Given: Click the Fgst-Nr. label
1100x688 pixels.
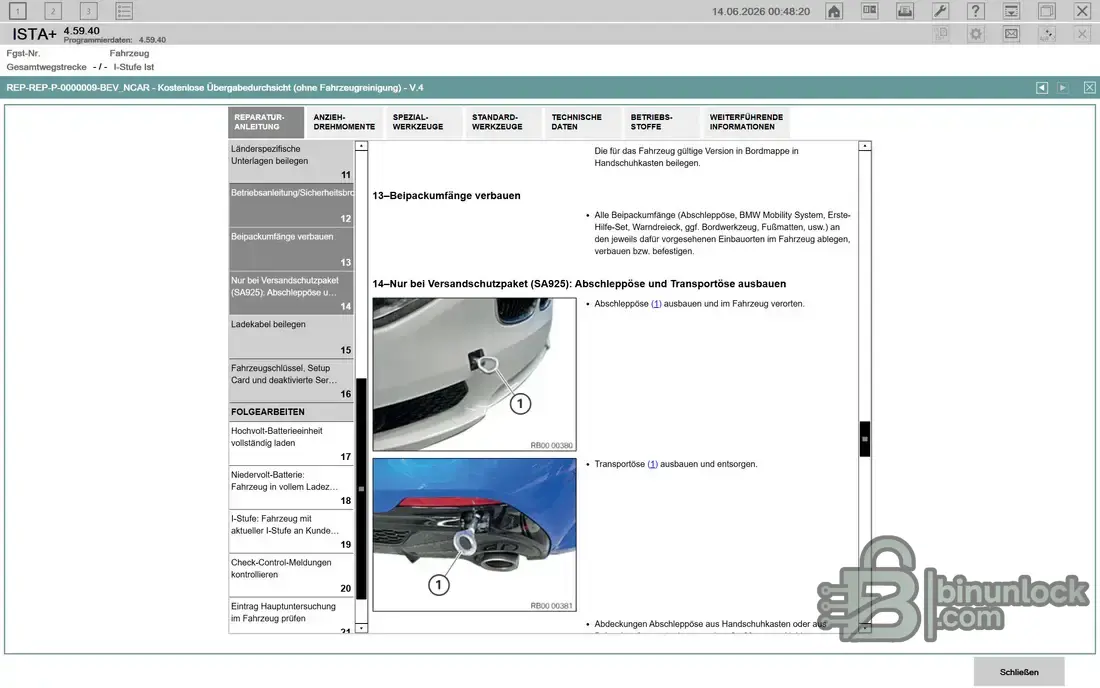Looking at the screenshot, I should coord(23,53).
